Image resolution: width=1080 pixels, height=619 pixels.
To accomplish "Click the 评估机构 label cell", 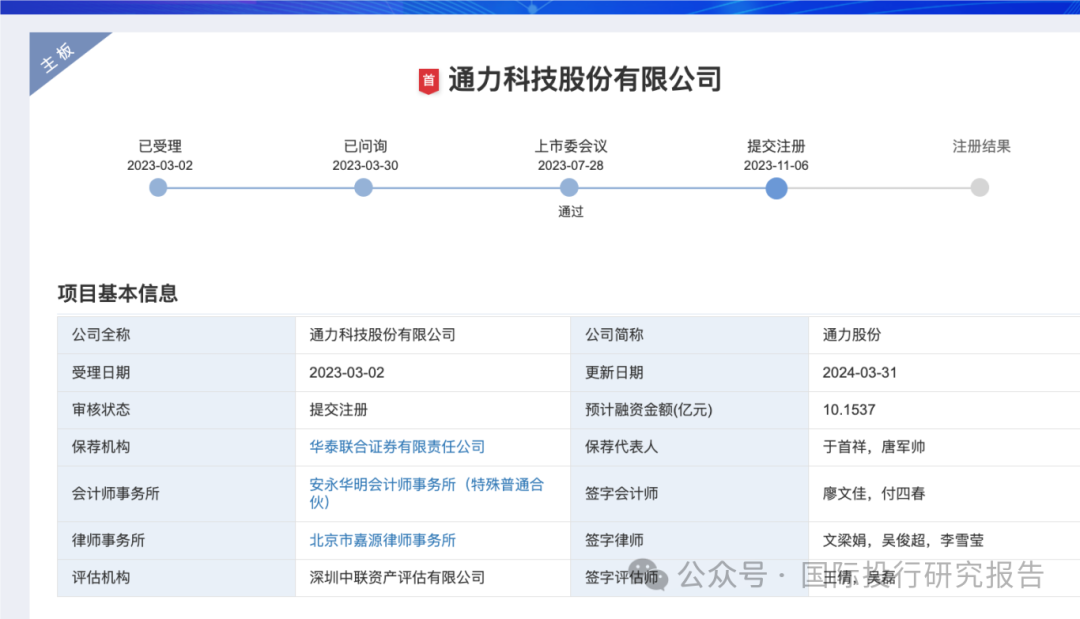I will (176, 578).
